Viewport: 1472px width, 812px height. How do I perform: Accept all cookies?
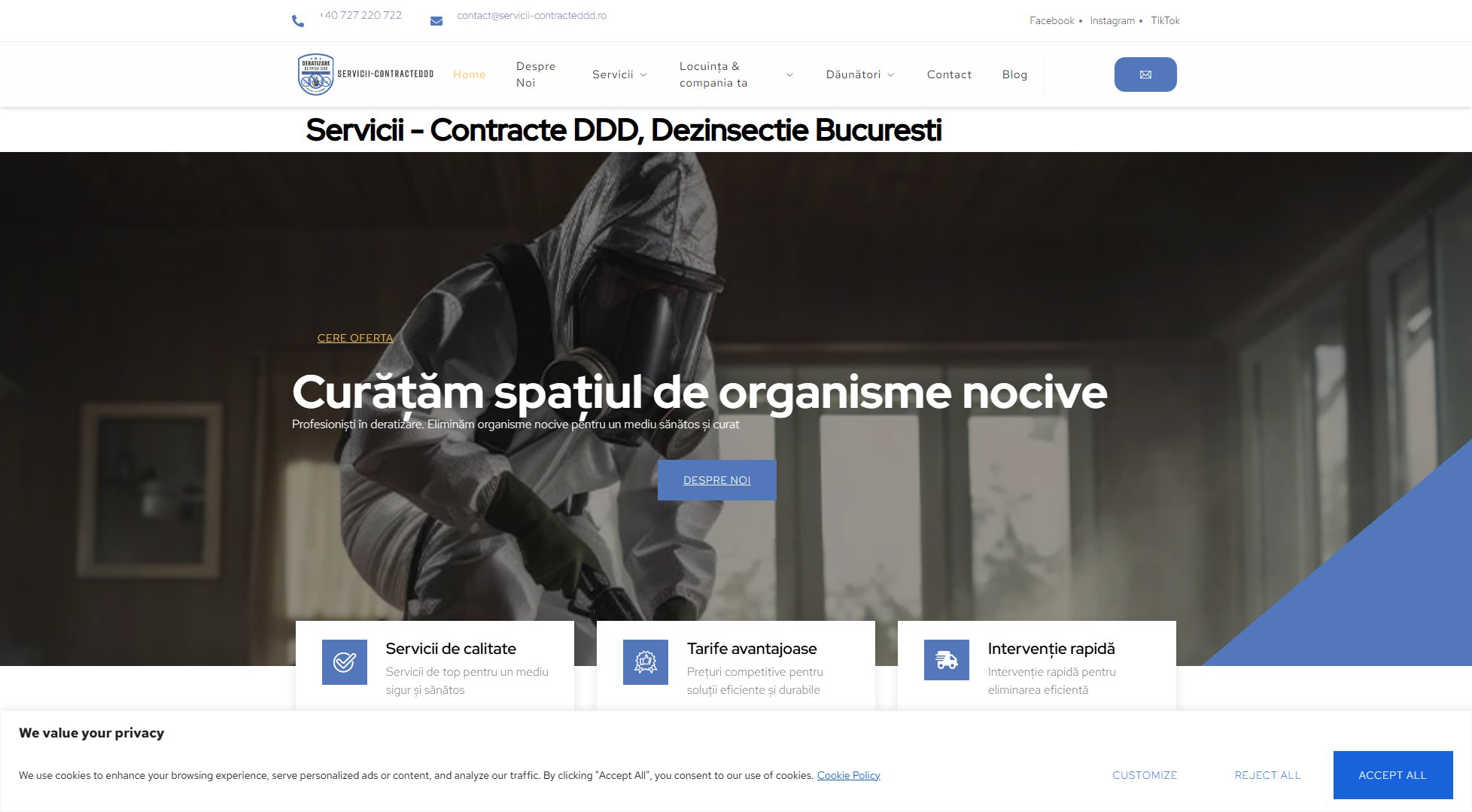click(x=1391, y=774)
